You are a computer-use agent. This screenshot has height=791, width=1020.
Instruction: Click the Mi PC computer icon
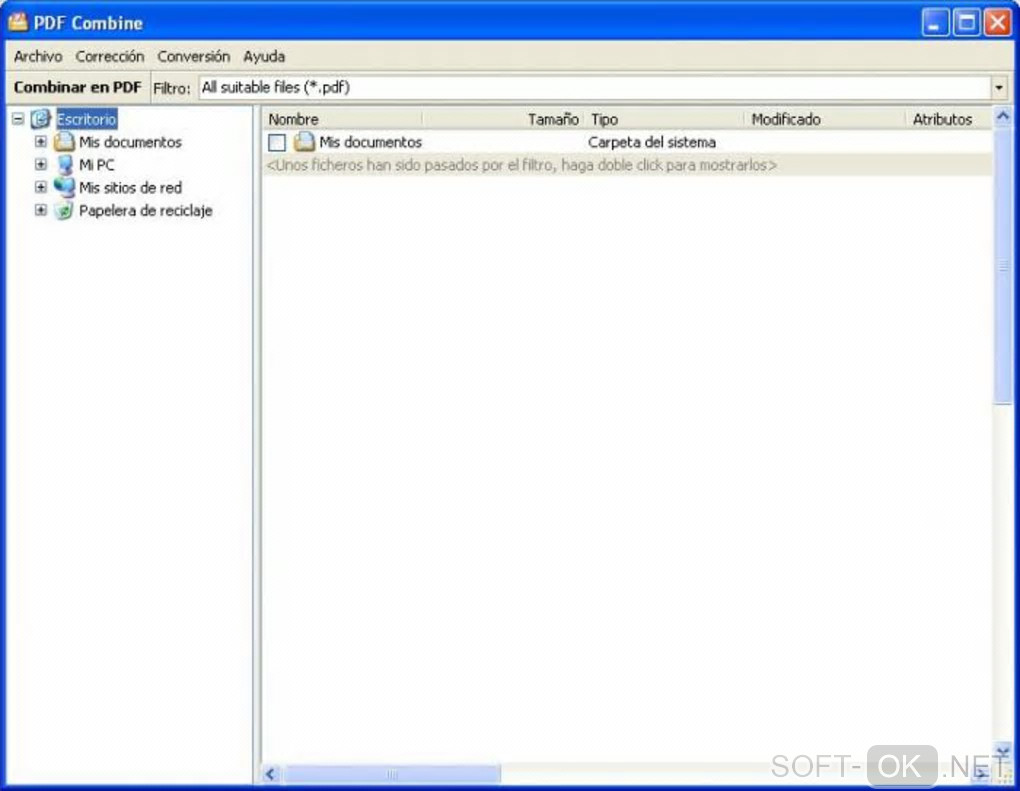(64, 164)
